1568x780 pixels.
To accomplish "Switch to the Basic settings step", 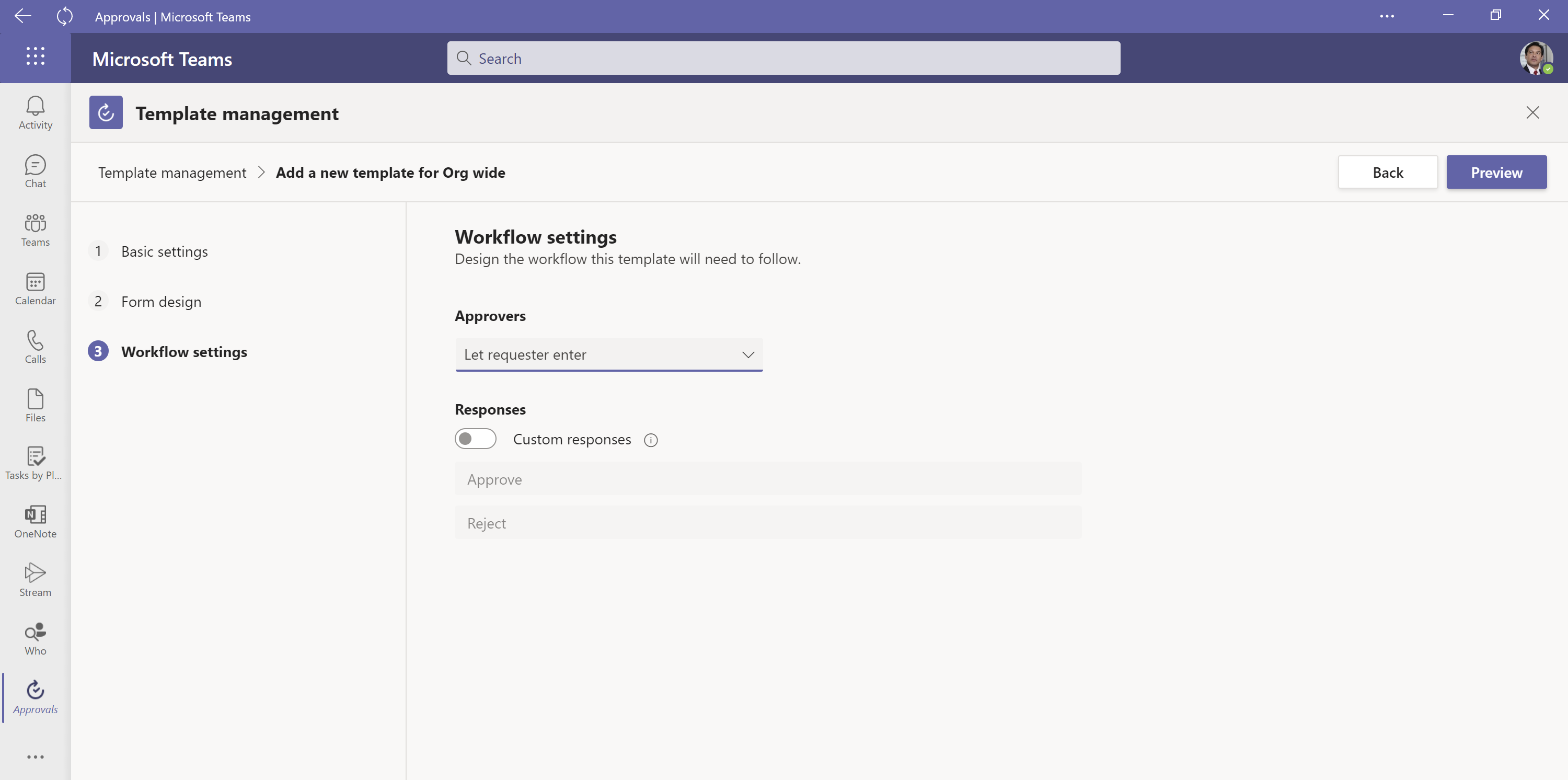I will [164, 251].
